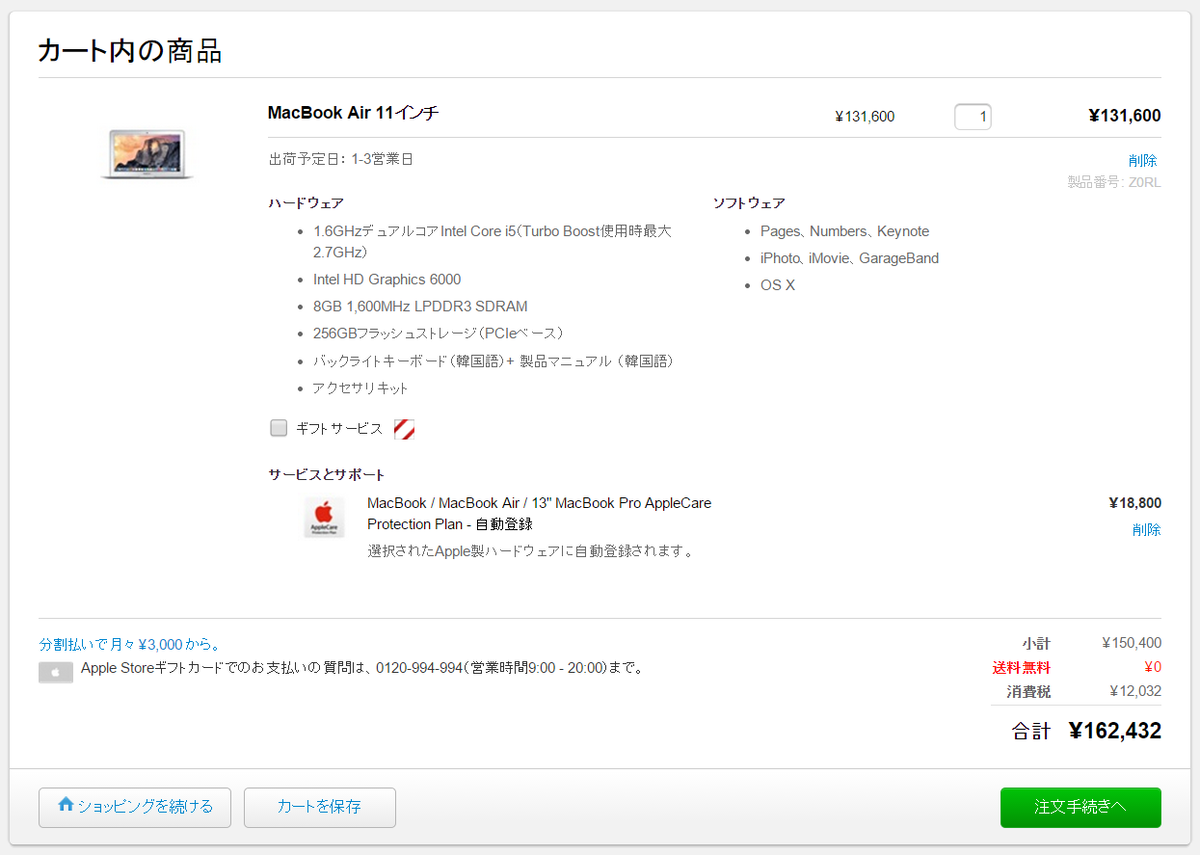
Task: Click the MacBook Air 11インチ product title
Action: click(353, 113)
